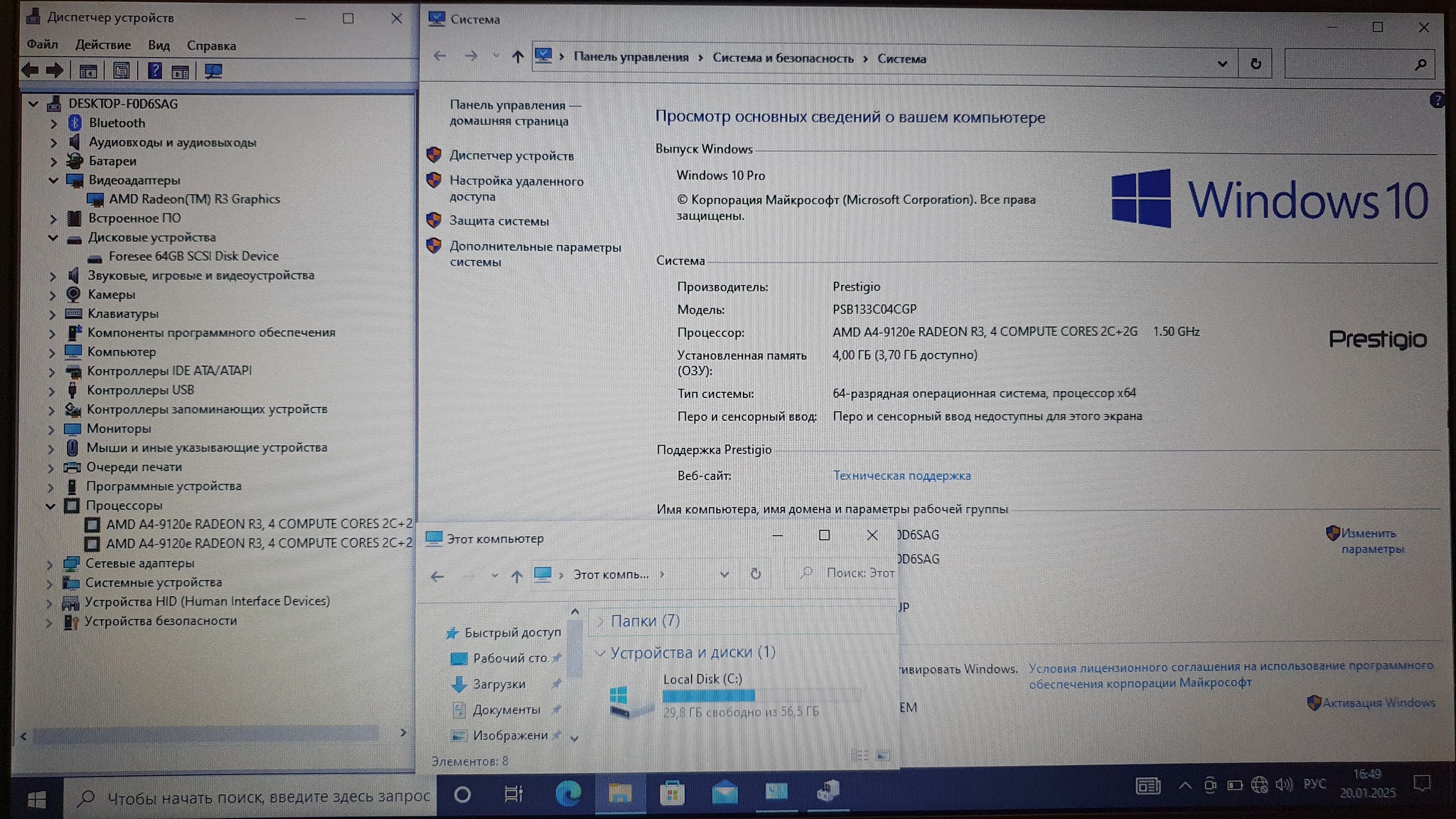
Task: Click the Защита системы link
Action: pyautogui.click(x=498, y=221)
